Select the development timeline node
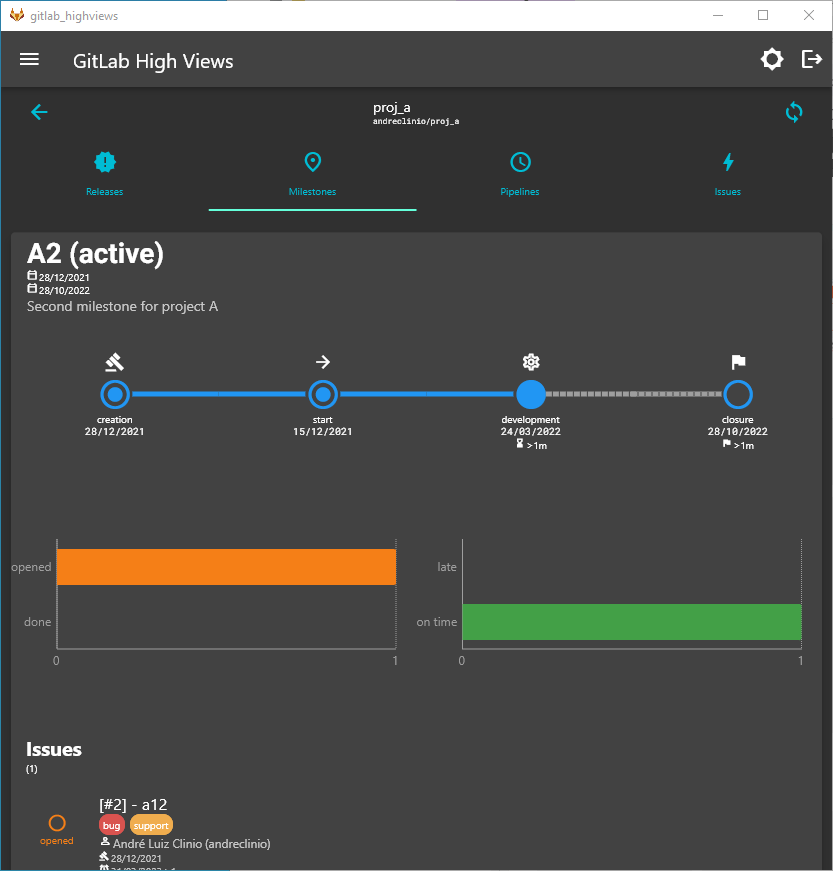The image size is (833, 871). [531, 394]
